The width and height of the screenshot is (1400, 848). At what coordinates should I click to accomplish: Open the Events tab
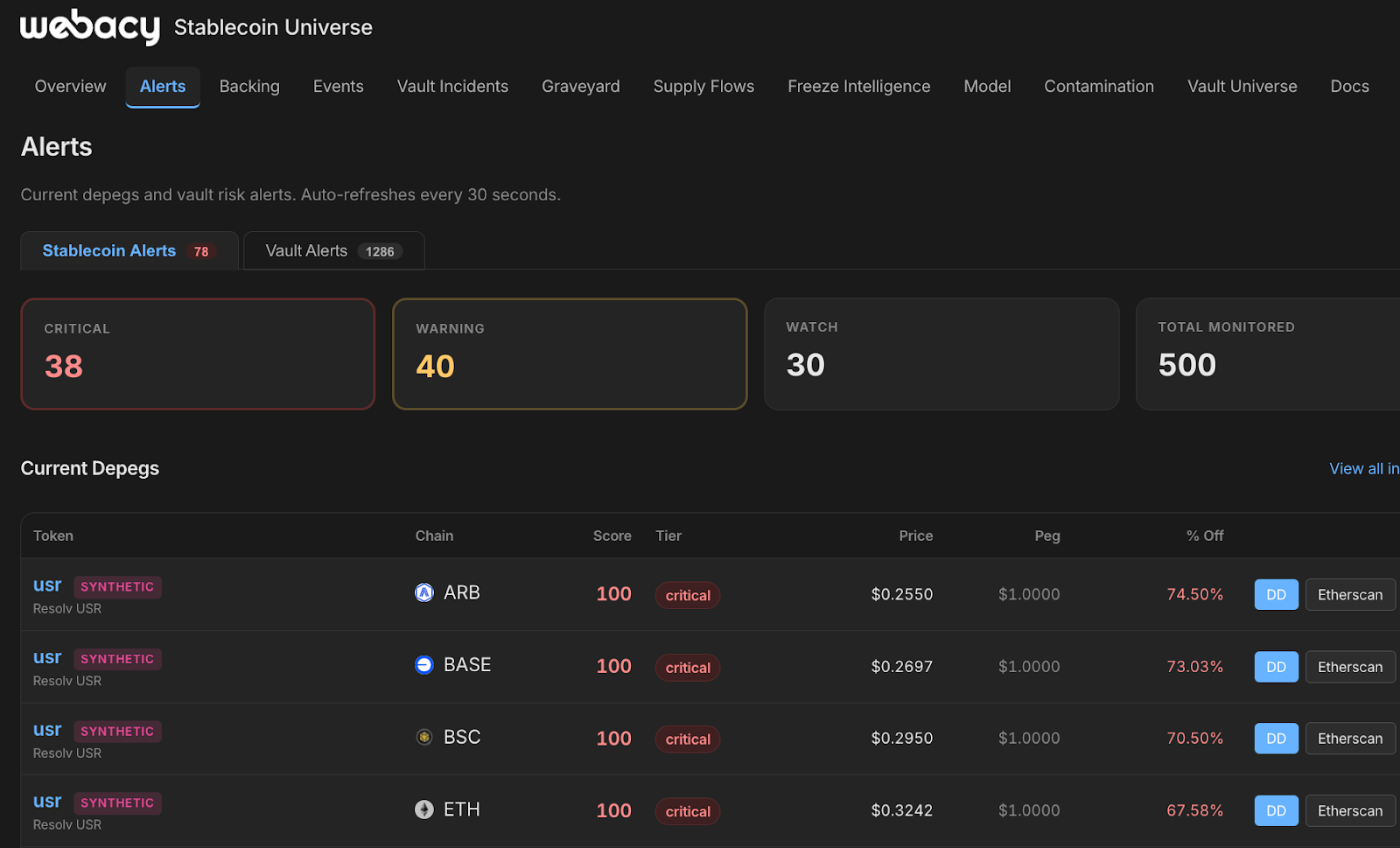coord(339,87)
